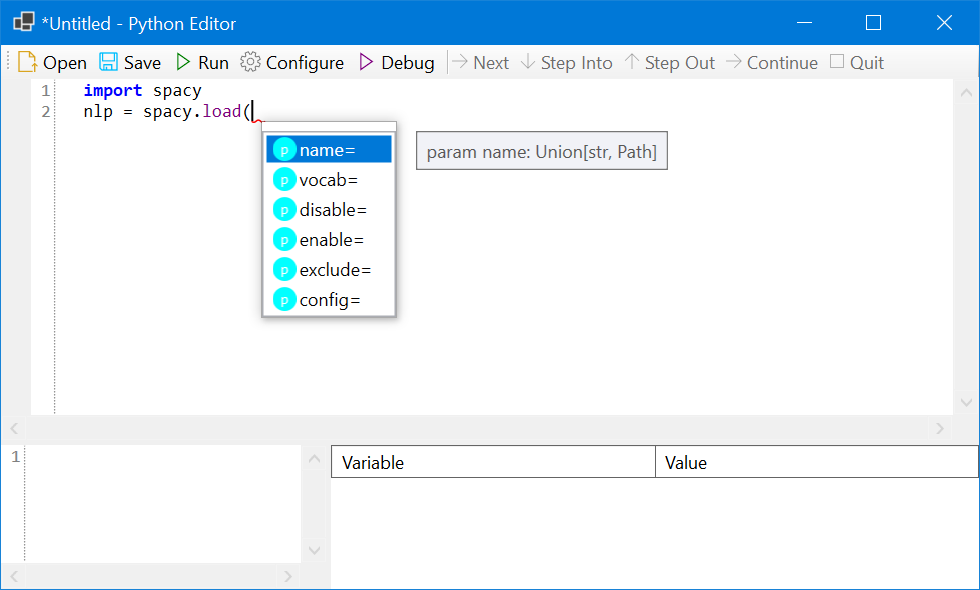Screen dimensions: 980x590
Task: Click the purple Debug play icon
Action: [x=366, y=62]
